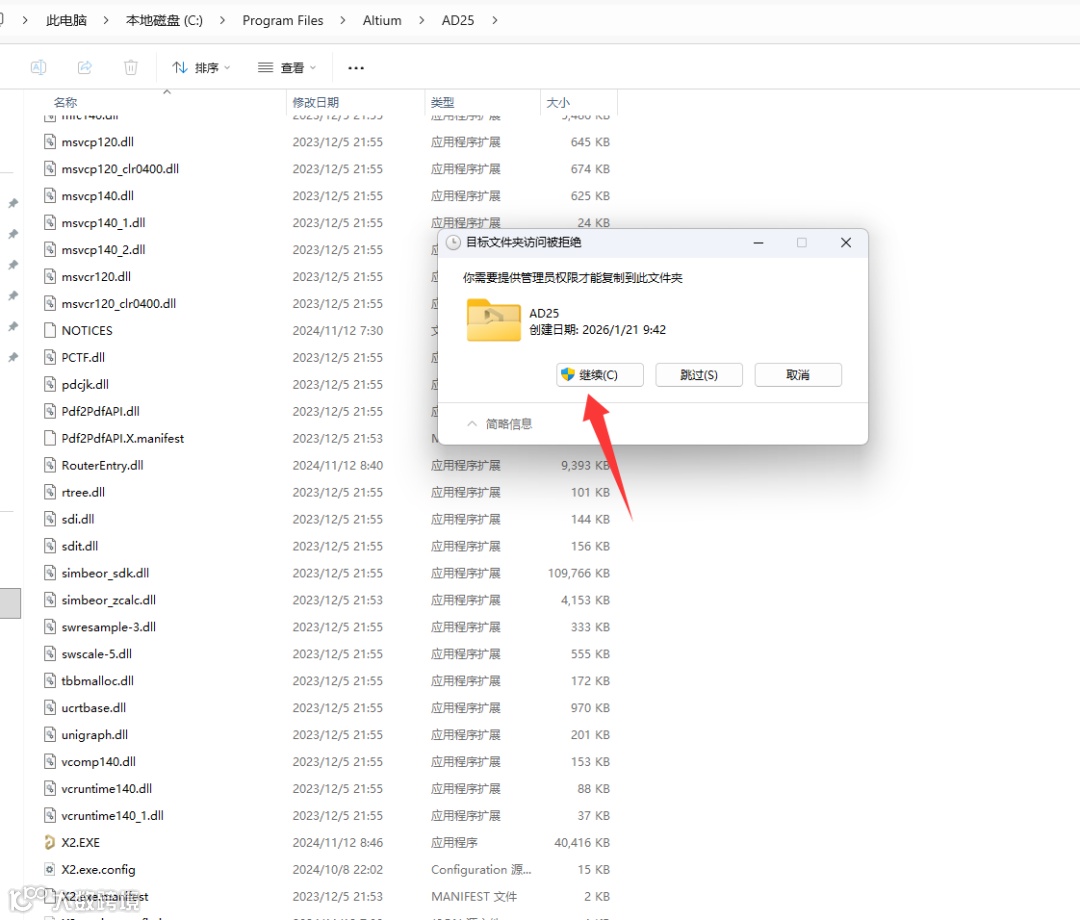Minimize the 目标文件夹访问被拒绝 dialog

[758, 242]
